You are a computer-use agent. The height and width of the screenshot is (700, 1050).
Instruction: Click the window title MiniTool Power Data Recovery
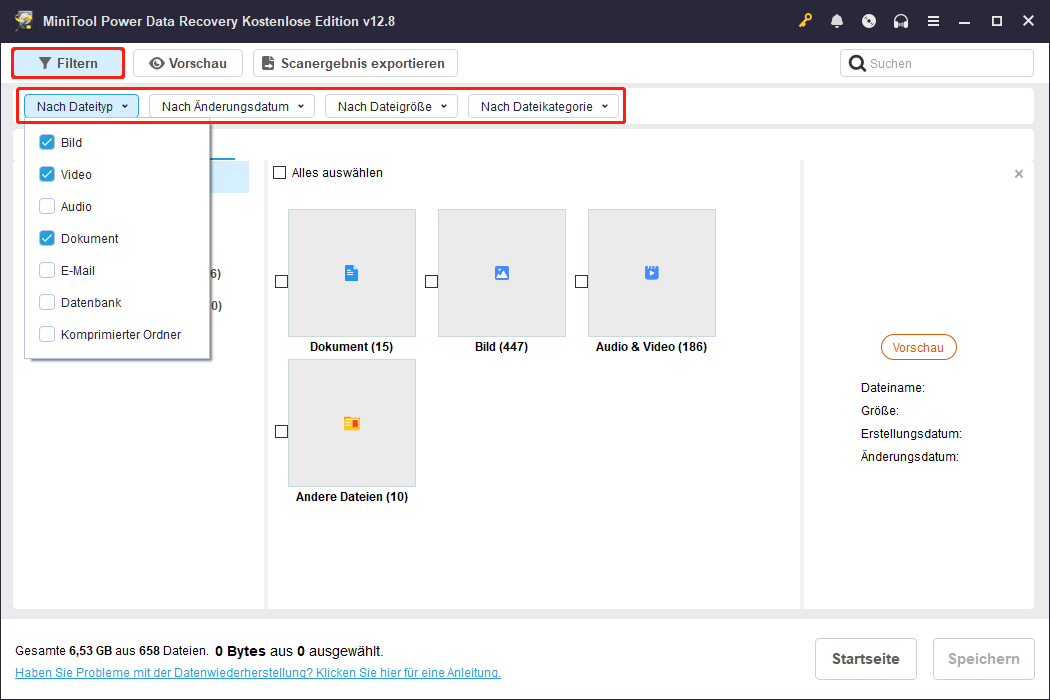pyautogui.click(x=219, y=21)
